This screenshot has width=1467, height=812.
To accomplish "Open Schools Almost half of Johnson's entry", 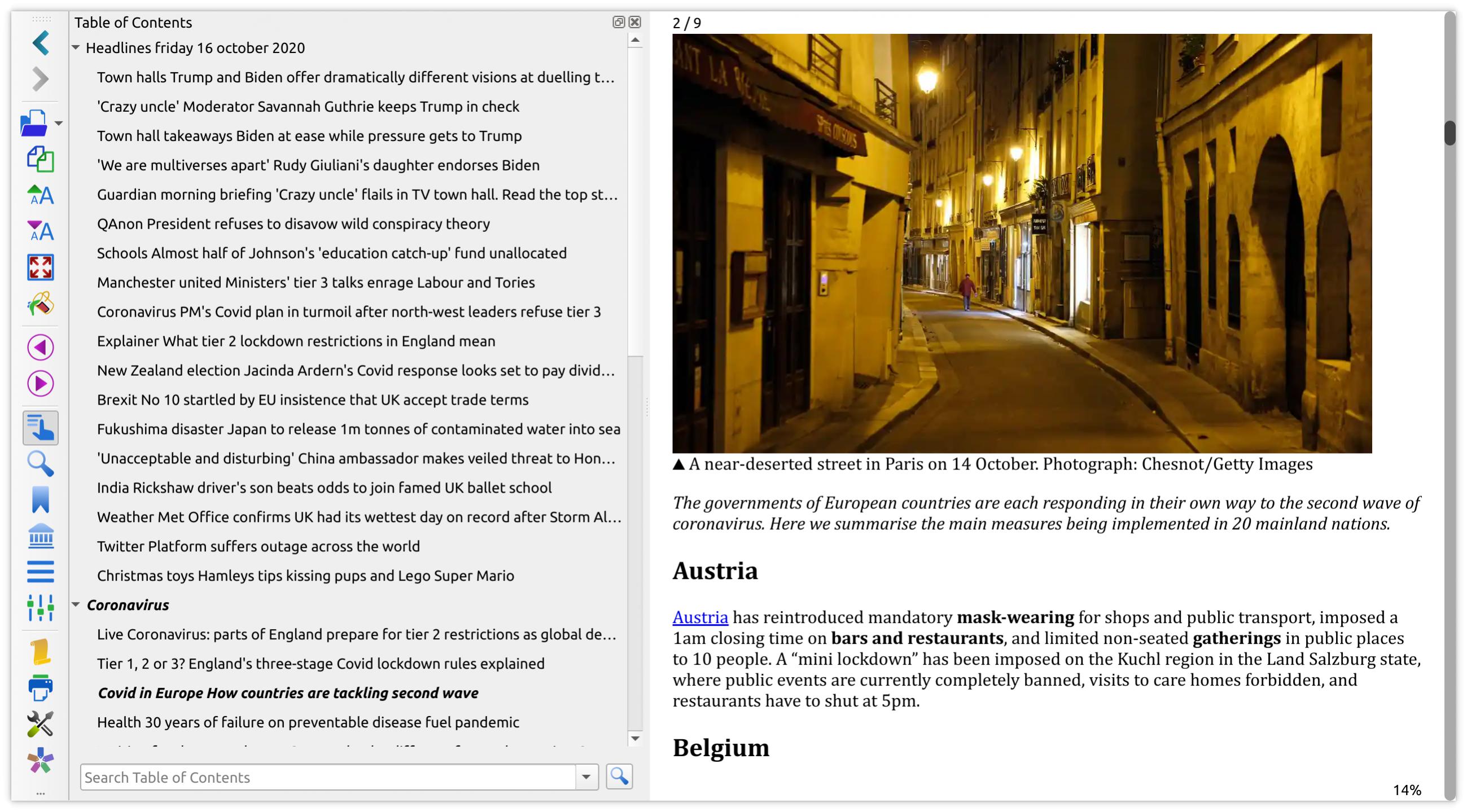I will click(x=332, y=253).
